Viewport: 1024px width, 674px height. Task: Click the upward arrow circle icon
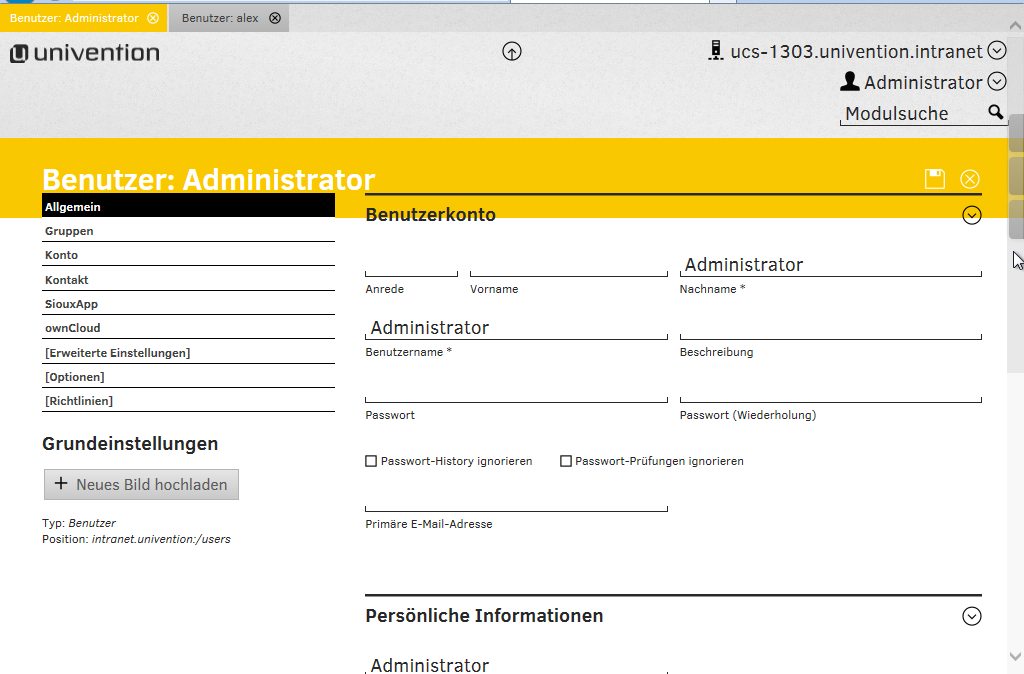pyautogui.click(x=512, y=52)
